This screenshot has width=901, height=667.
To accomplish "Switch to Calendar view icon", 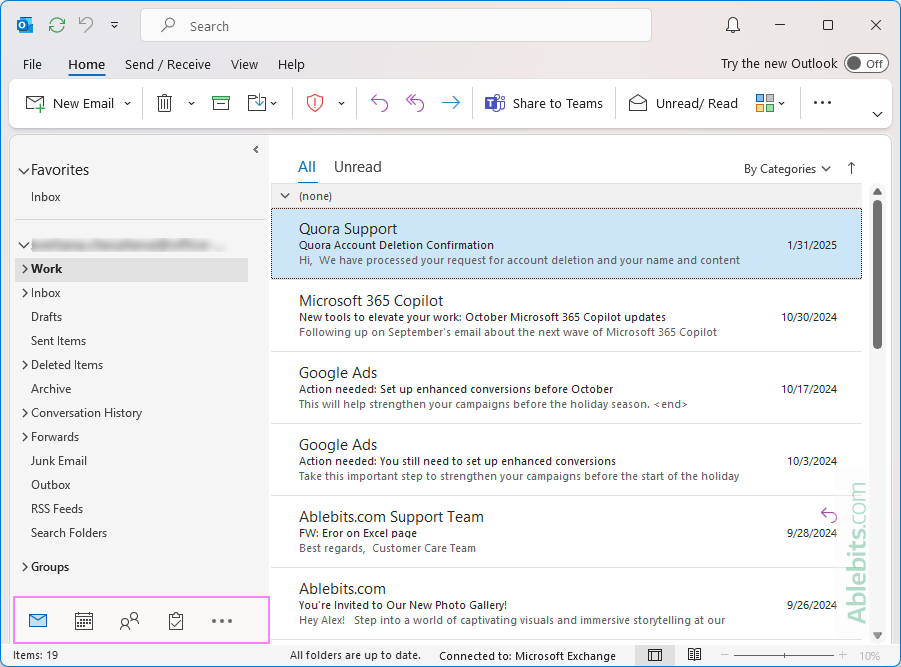I will 84,621.
